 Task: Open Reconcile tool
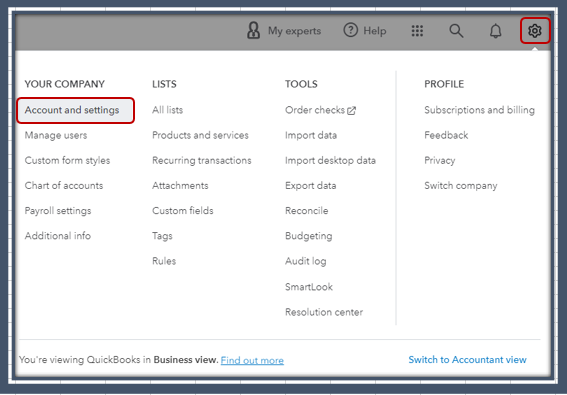pos(307,211)
